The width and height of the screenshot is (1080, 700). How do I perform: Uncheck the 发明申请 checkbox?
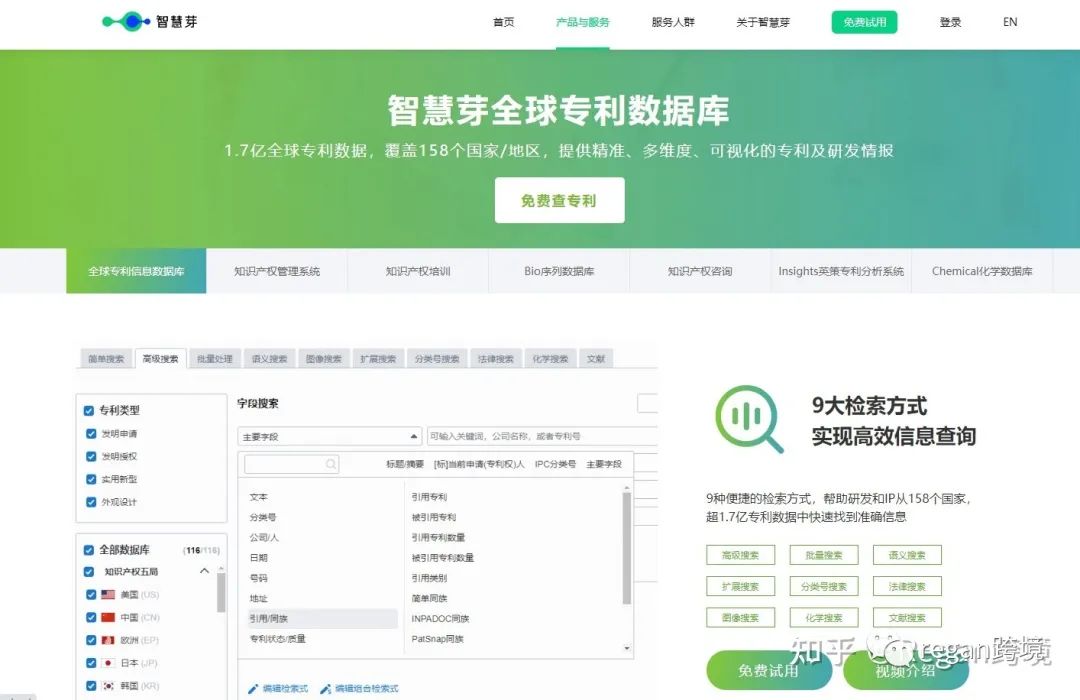pyautogui.click(x=91, y=433)
